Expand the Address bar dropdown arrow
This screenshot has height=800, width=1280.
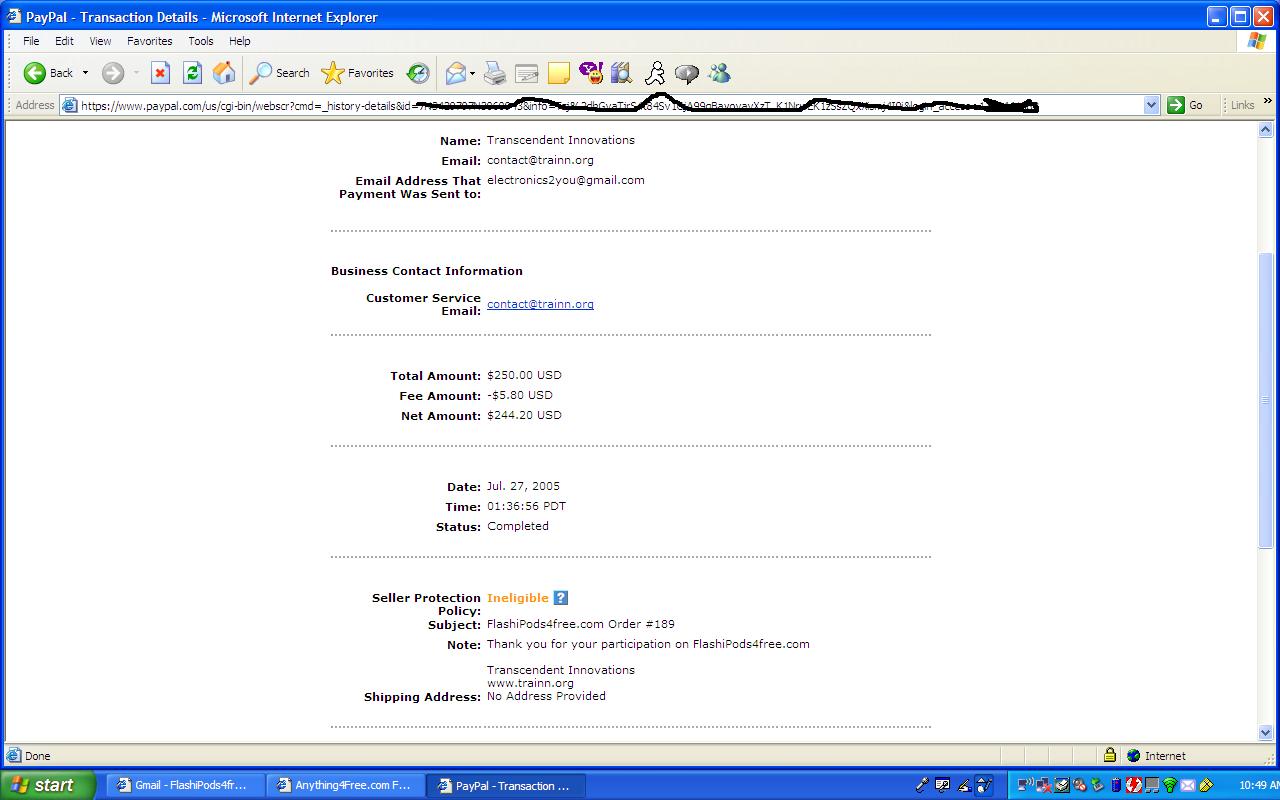tap(1151, 105)
